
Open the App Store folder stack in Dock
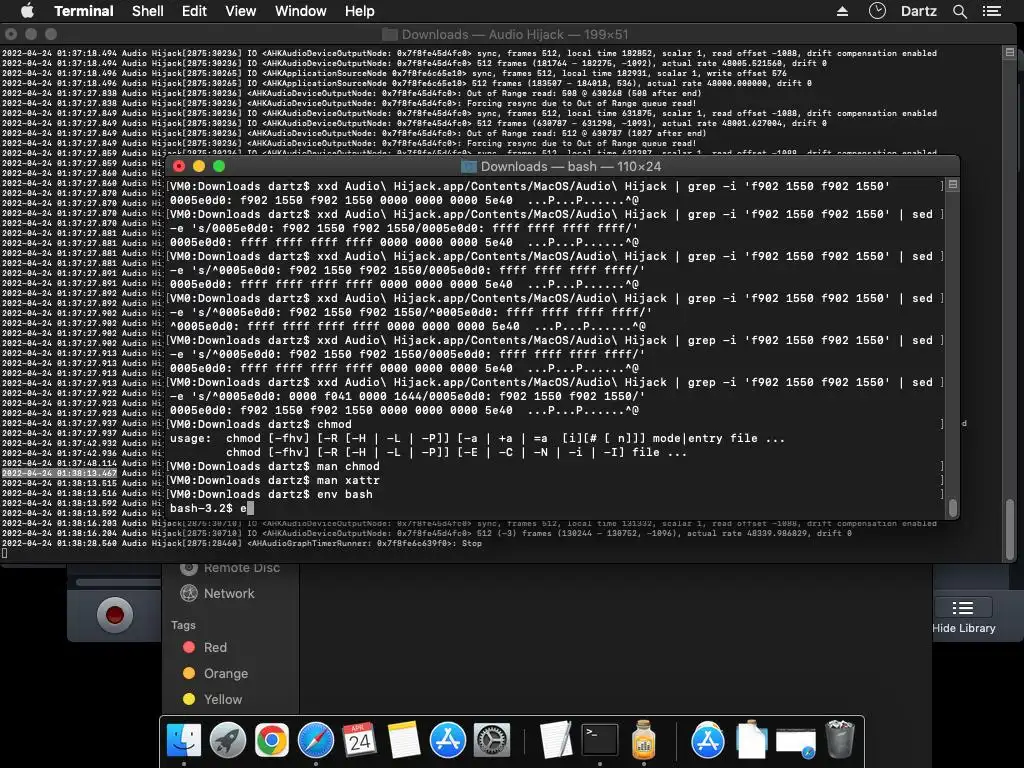point(708,740)
